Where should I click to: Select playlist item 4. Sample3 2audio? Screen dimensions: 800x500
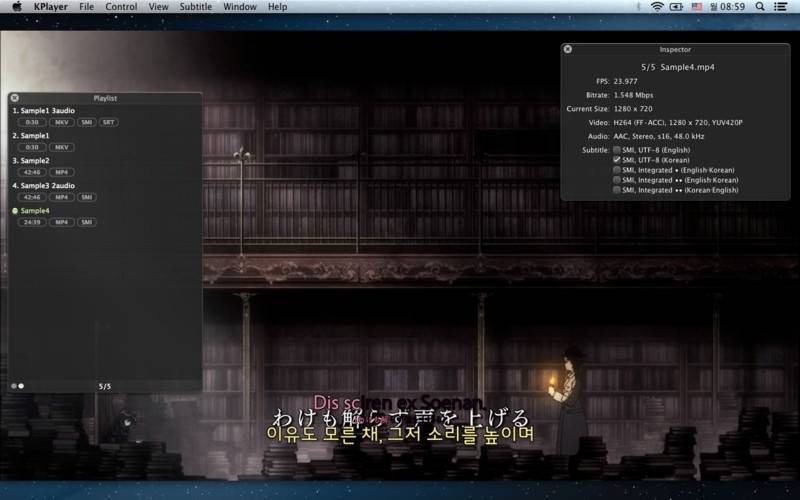[44, 186]
